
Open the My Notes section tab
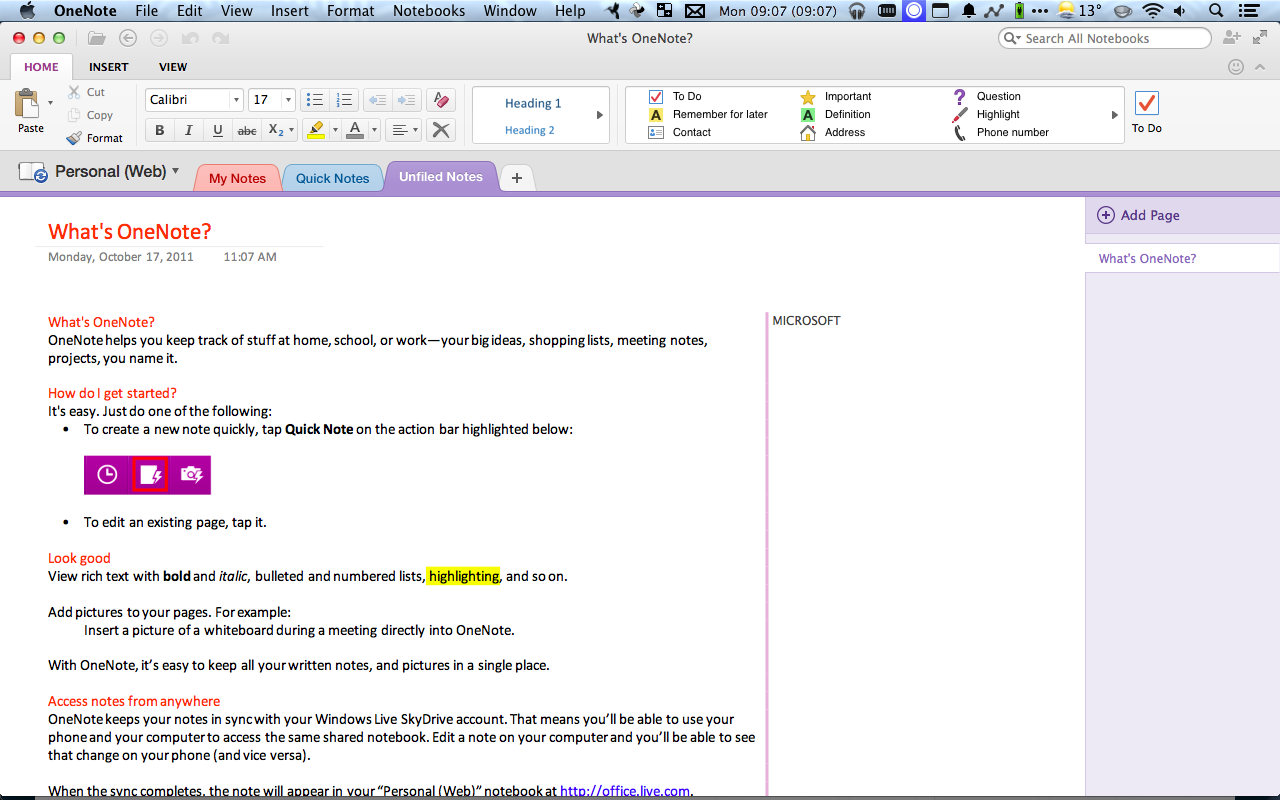click(237, 178)
